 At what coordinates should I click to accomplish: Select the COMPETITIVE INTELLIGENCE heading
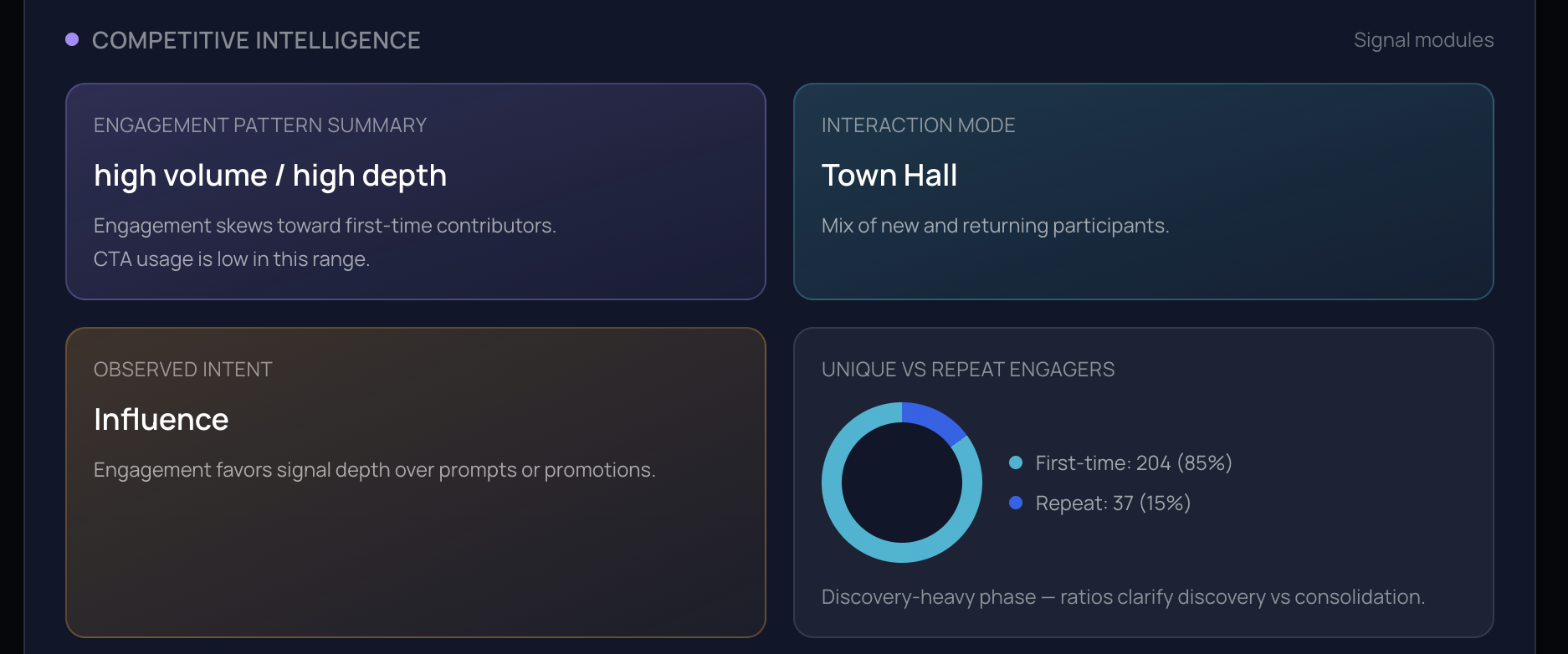click(x=256, y=38)
